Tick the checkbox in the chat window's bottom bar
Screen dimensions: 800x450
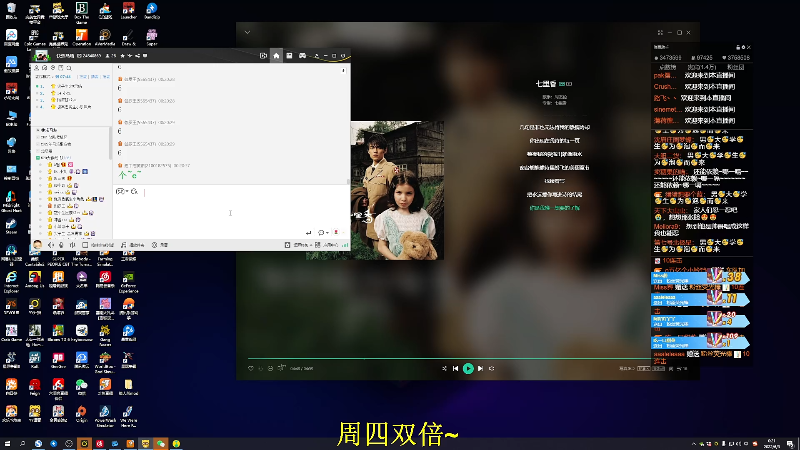pos(85,245)
